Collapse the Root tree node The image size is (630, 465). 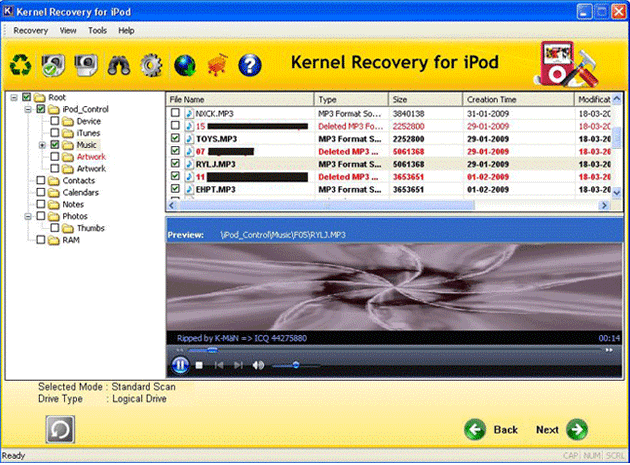pos(14,98)
